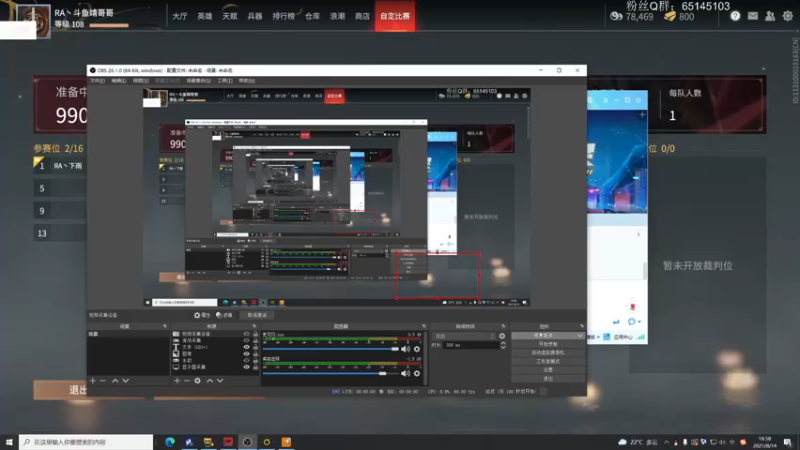Click the gold ingot currency icon

(670, 17)
